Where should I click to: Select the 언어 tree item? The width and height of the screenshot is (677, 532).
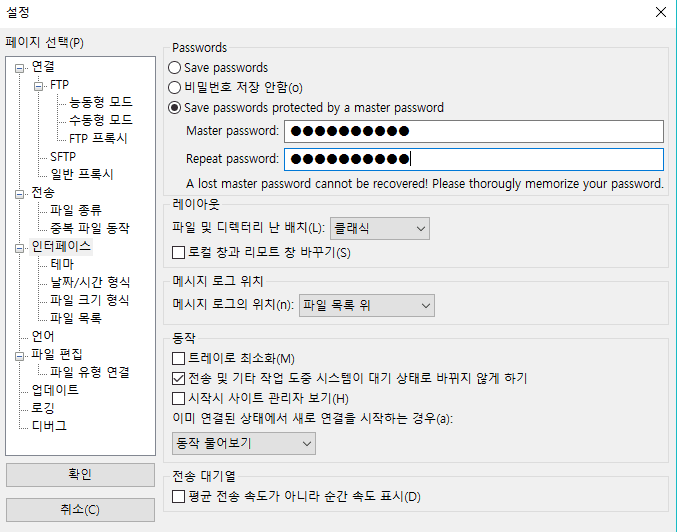click(x=43, y=336)
